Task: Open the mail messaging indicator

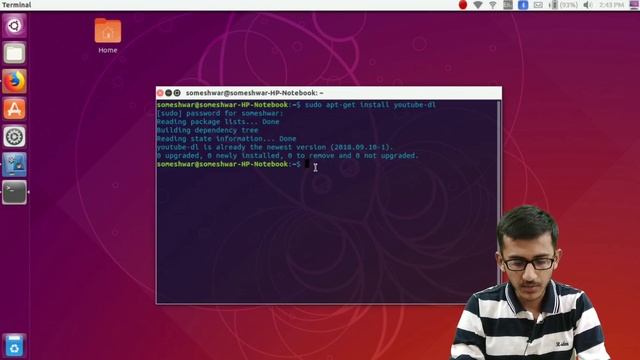Action: 538,5
